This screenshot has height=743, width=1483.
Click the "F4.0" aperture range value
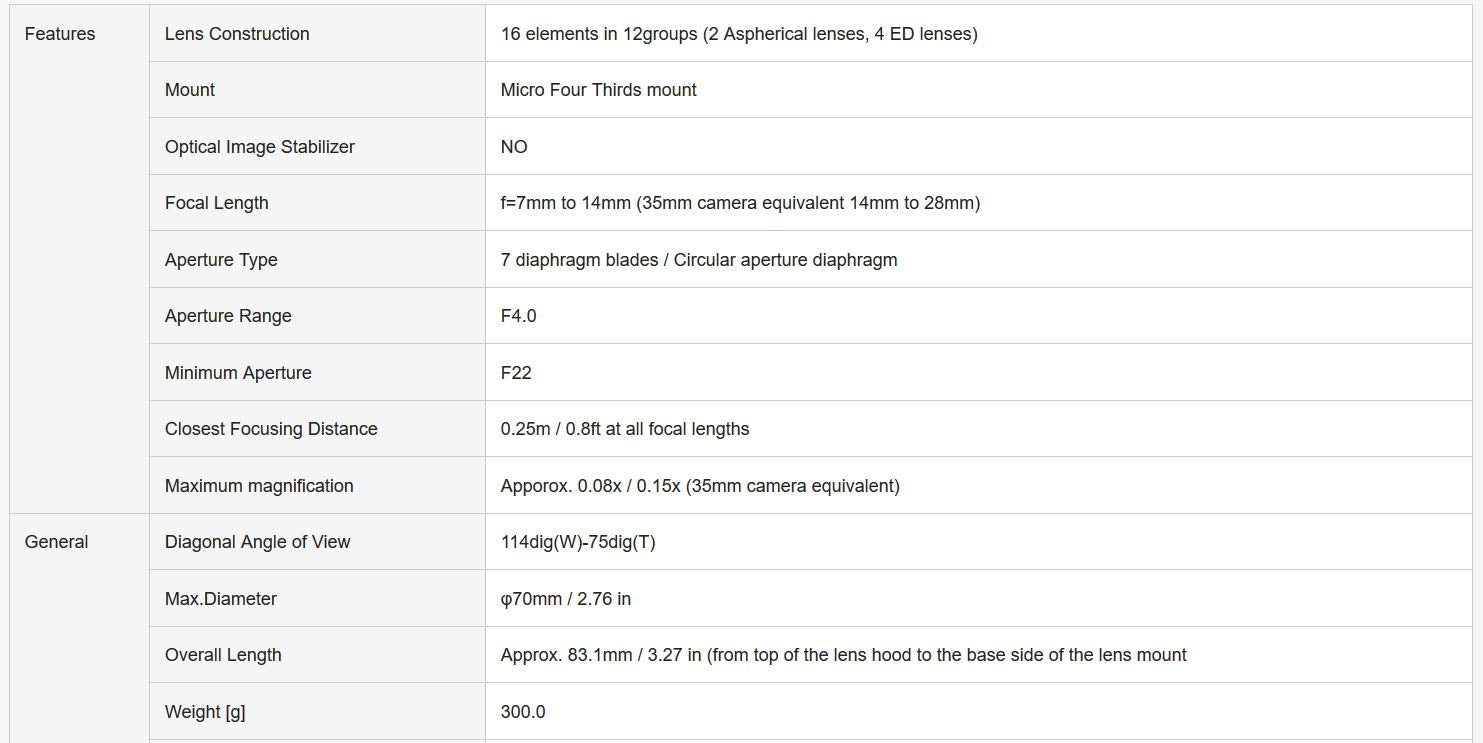pos(518,316)
